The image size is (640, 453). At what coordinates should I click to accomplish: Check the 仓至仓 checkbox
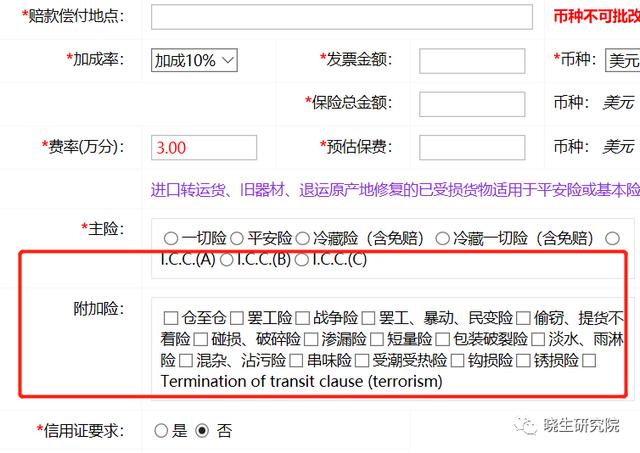(171, 318)
